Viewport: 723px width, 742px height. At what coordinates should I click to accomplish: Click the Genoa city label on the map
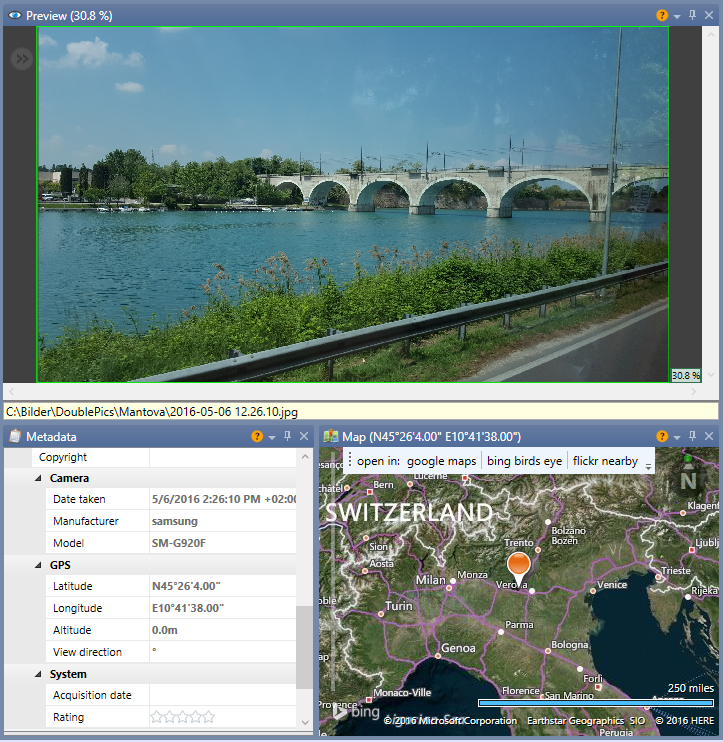[458, 648]
